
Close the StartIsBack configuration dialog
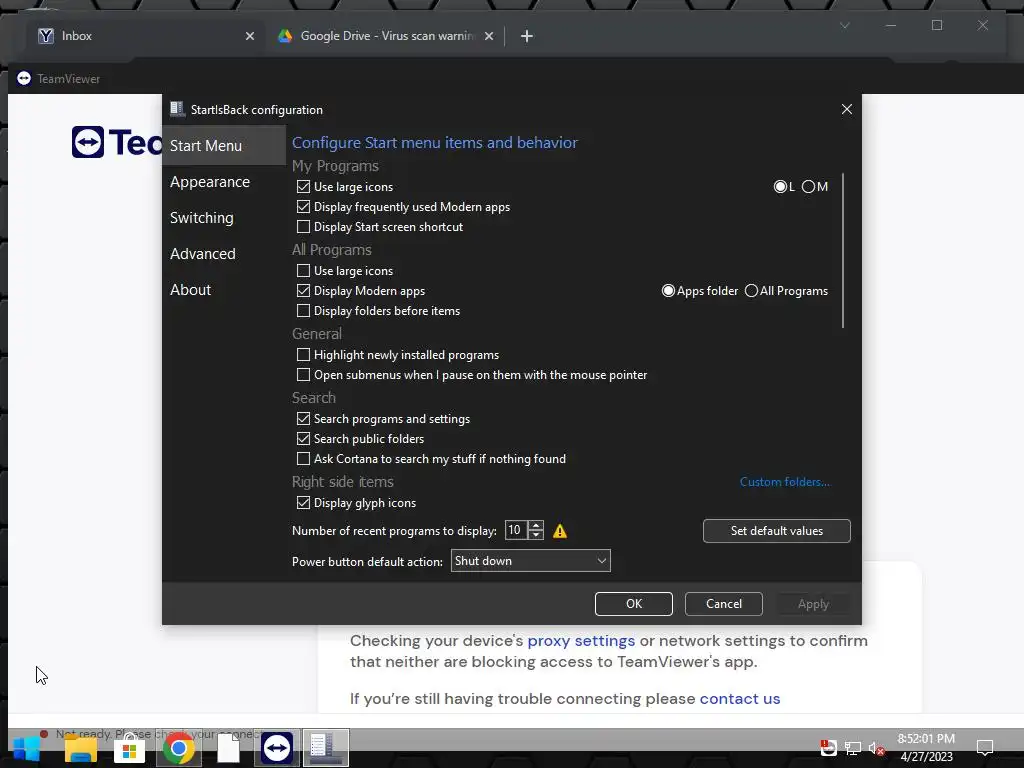(846, 109)
